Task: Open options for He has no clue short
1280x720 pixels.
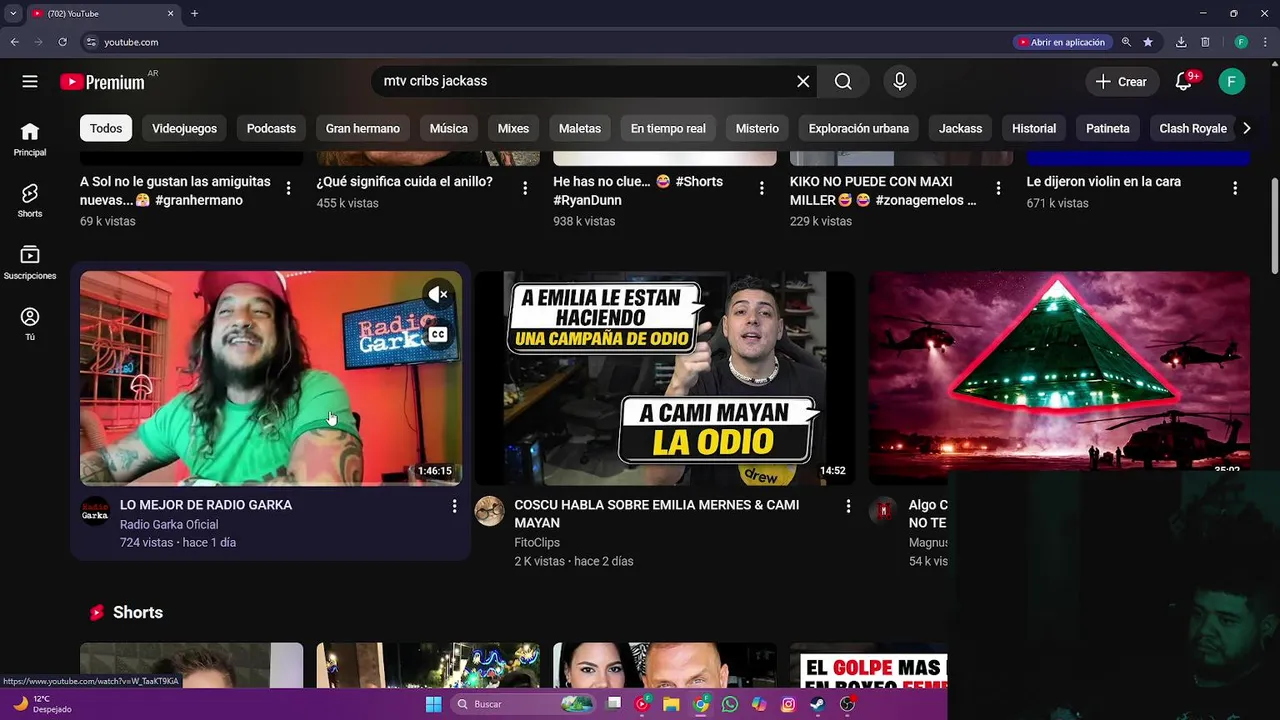Action: (761, 188)
